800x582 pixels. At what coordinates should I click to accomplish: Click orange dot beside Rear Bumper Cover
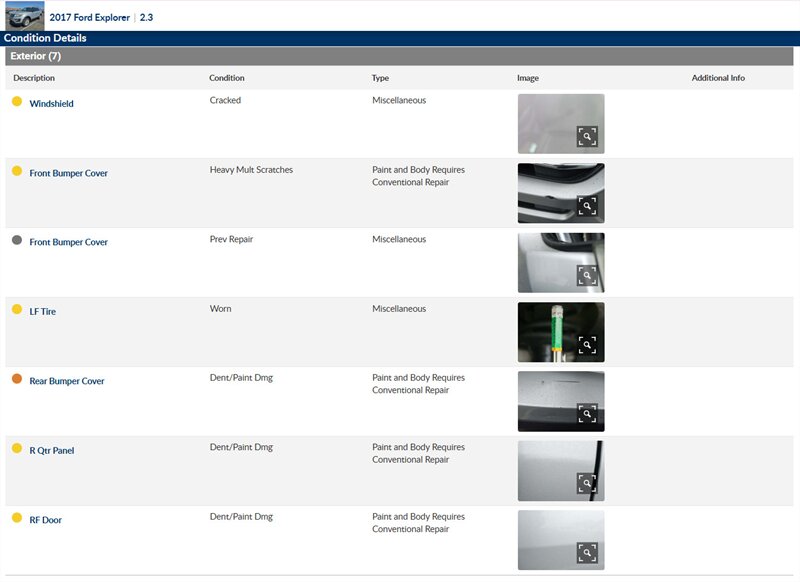coord(17,378)
